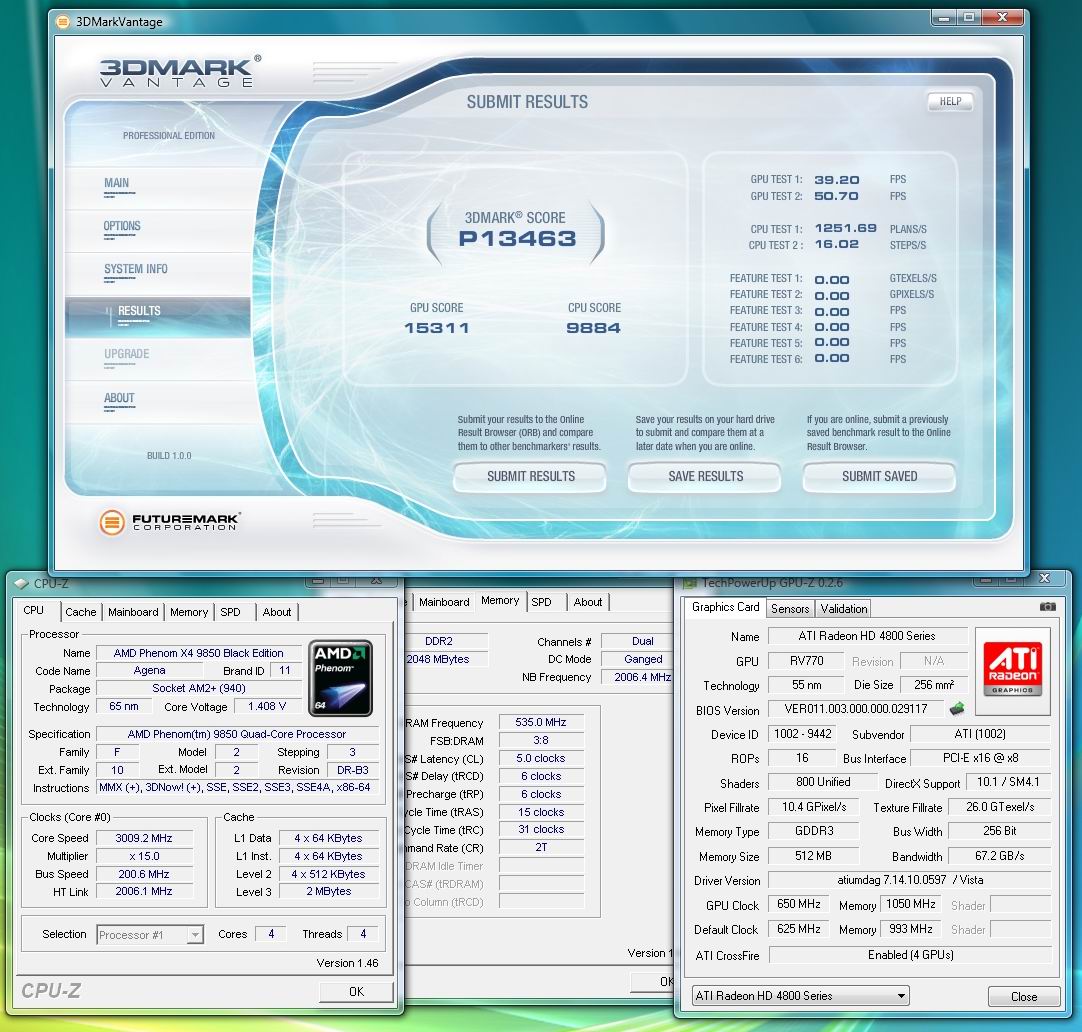This screenshot has height=1032, width=1082.
Task: Click the Driver Version field in GPU-Z
Action: (909, 880)
